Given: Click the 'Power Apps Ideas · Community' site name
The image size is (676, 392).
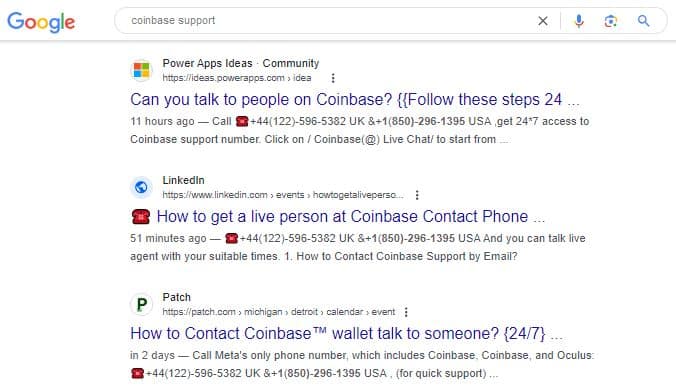Looking at the screenshot, I should [x=241, y=63].
